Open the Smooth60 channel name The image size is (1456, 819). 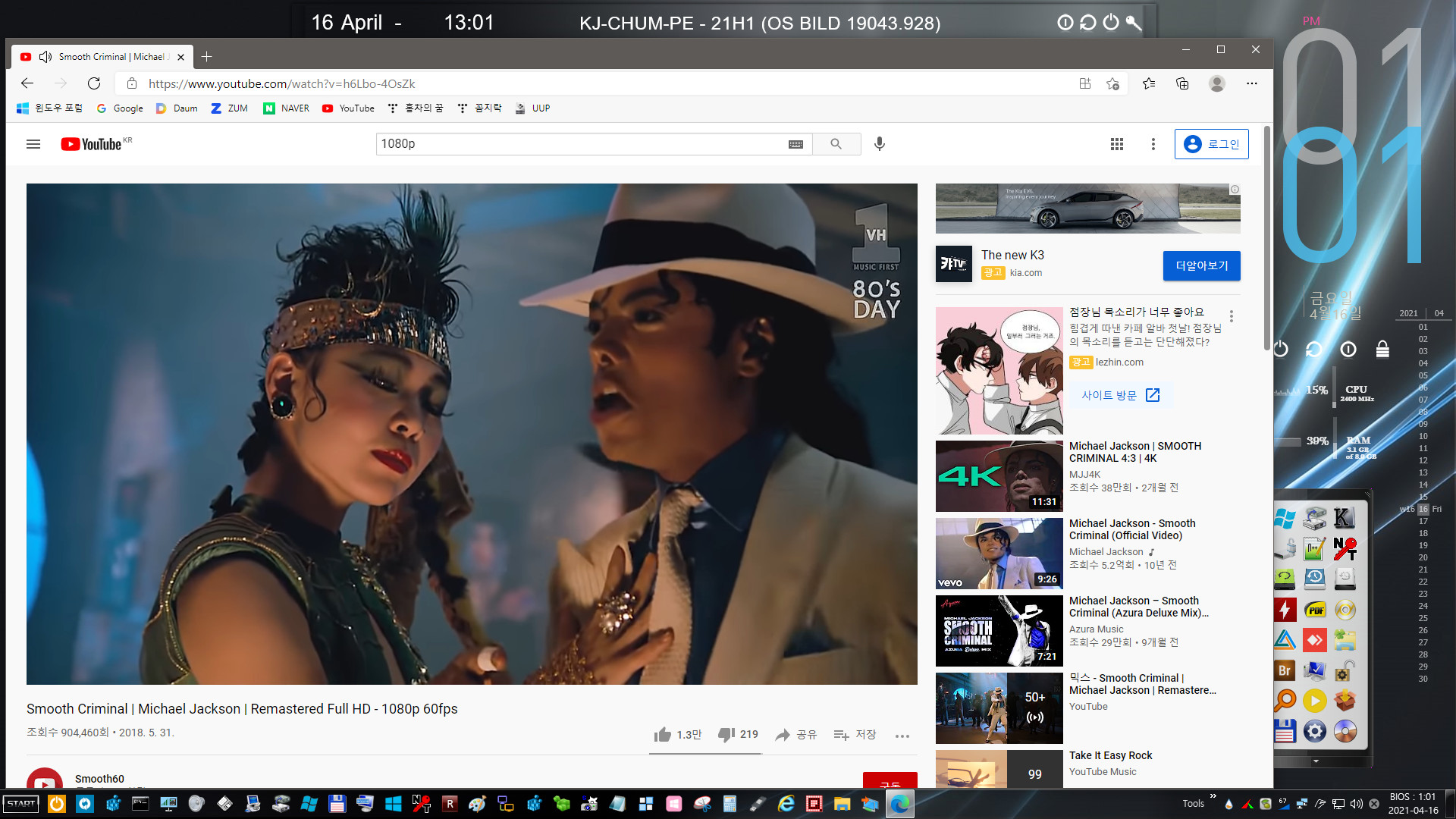pyautogui.click(x=99, y=779)
